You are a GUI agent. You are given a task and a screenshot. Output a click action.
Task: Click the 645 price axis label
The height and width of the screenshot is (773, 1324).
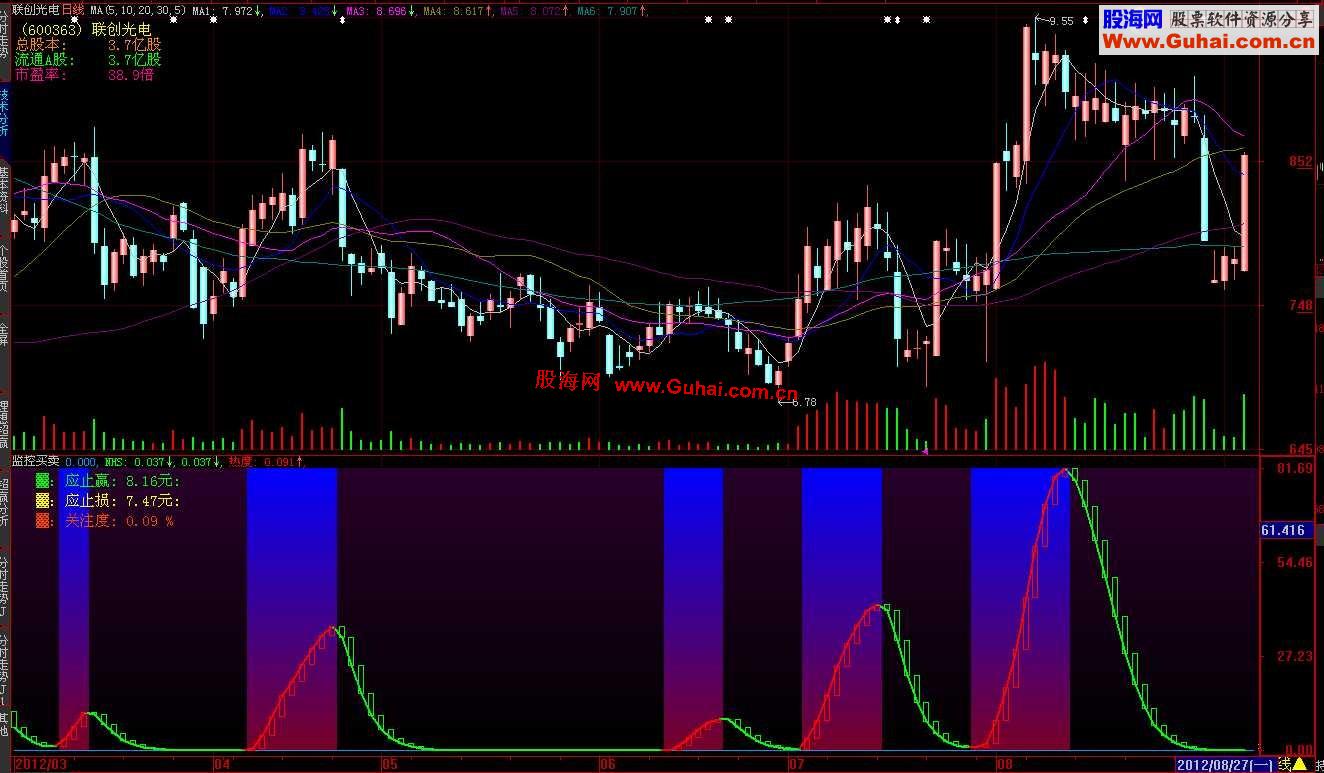1300,450
